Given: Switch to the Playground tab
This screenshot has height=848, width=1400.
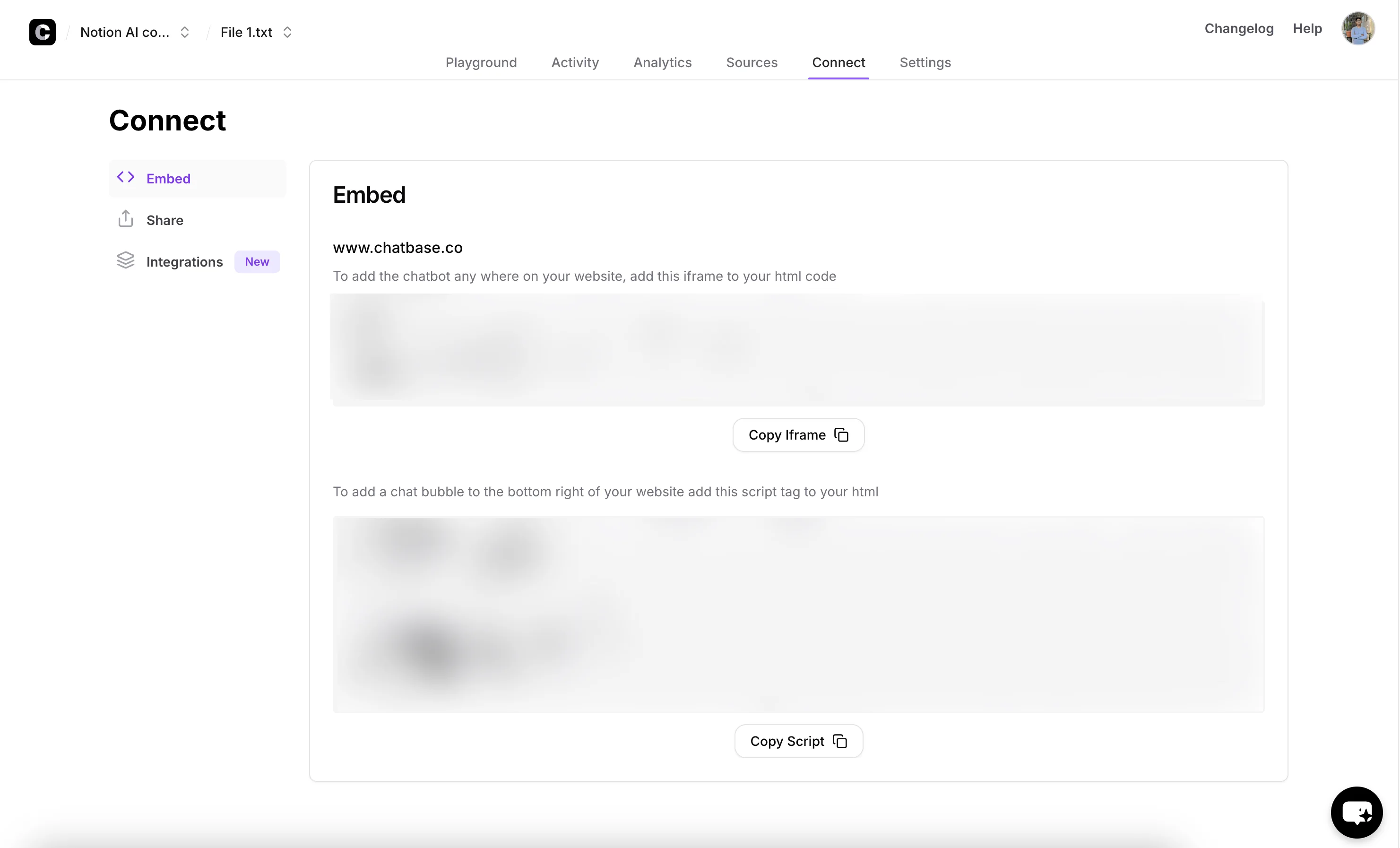Looking at the screenshot, I should point(481,62).
